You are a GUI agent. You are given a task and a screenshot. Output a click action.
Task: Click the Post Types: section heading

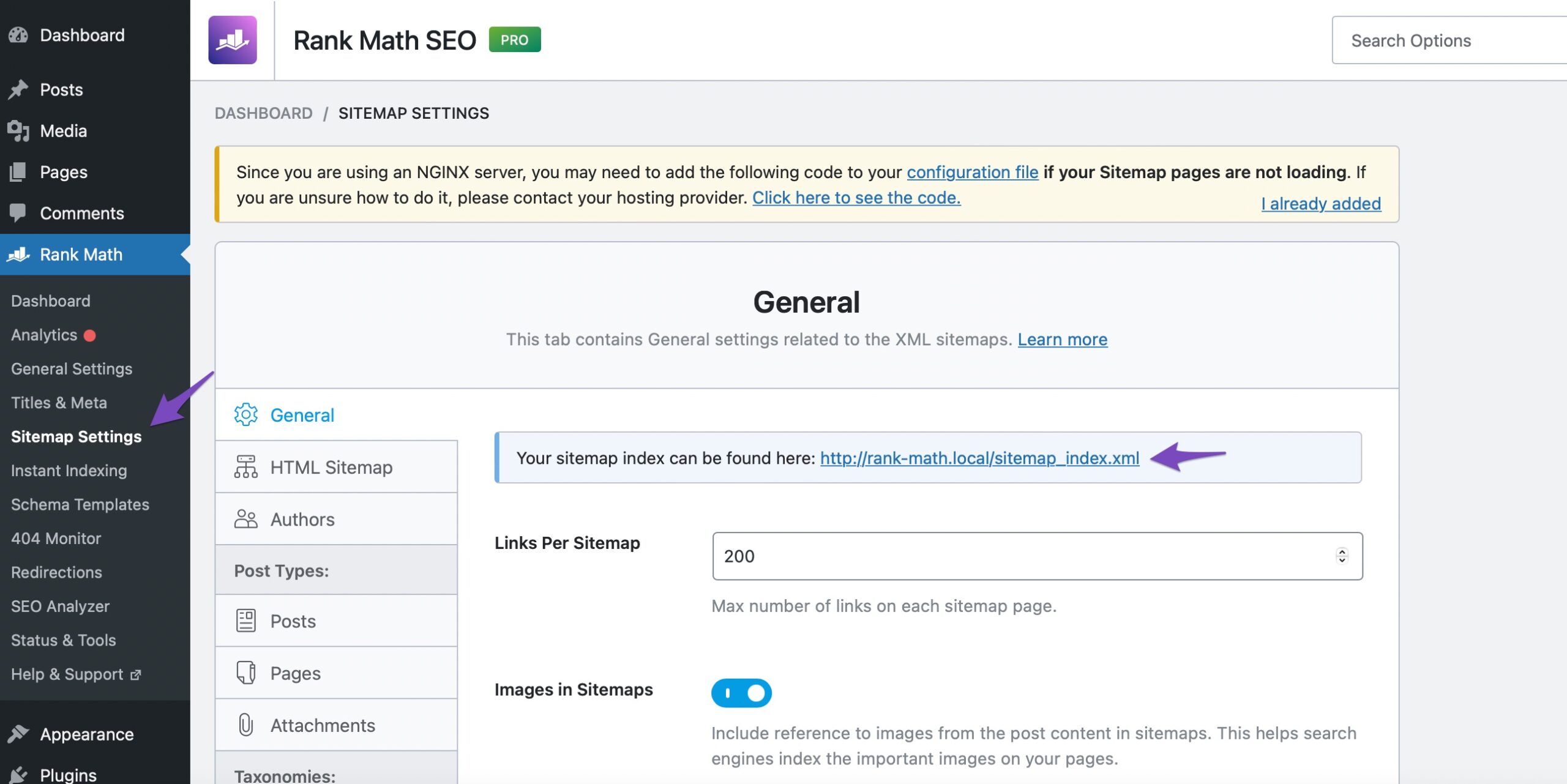(282, 570)
